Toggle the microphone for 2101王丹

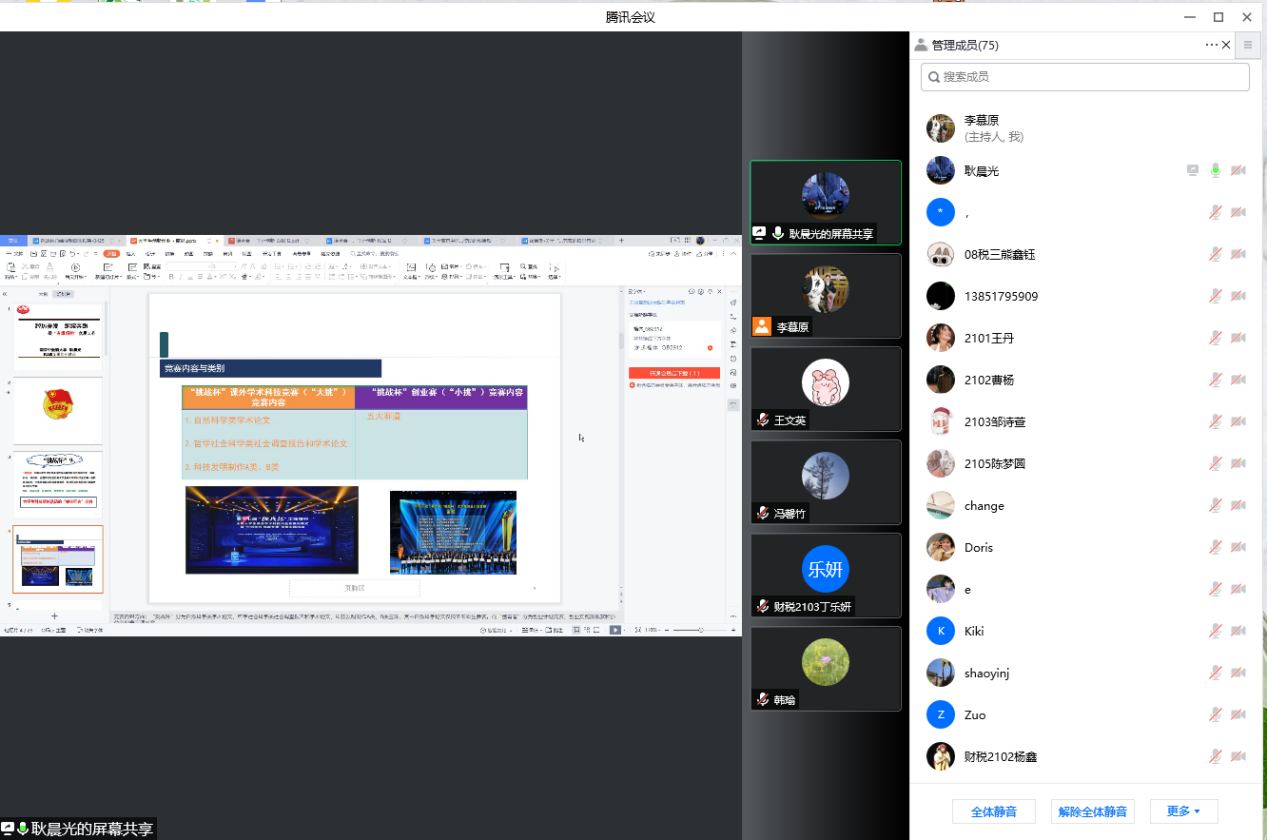[1215, 338]
